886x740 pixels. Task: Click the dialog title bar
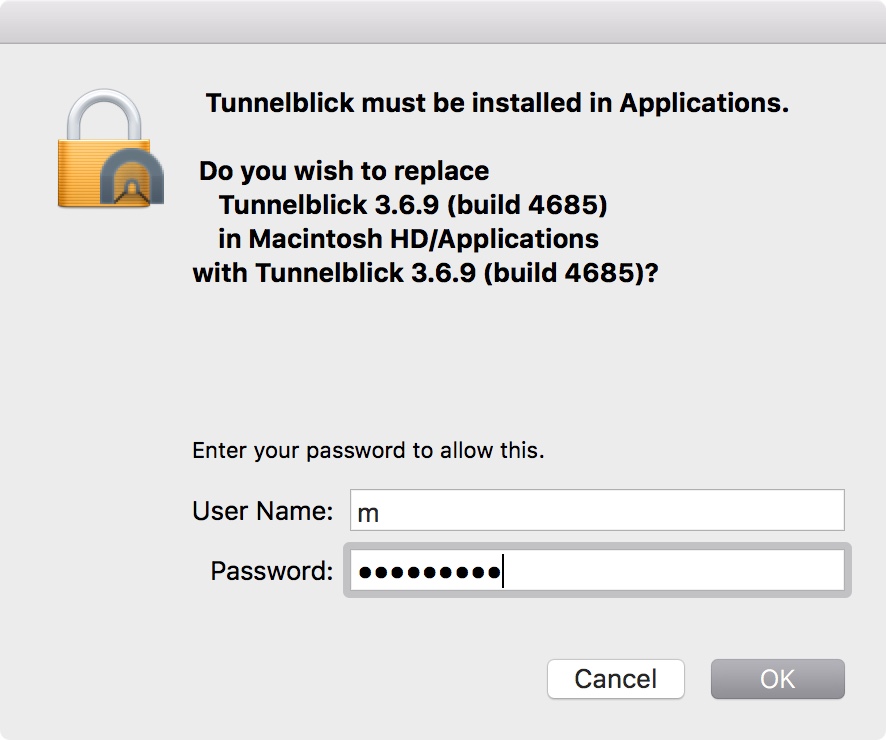(443, 16)
